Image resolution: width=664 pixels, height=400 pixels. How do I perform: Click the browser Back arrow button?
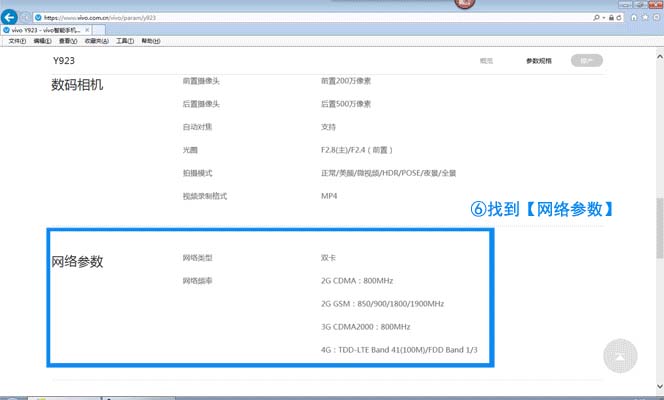pyautogui.click(x=11, y=18)
